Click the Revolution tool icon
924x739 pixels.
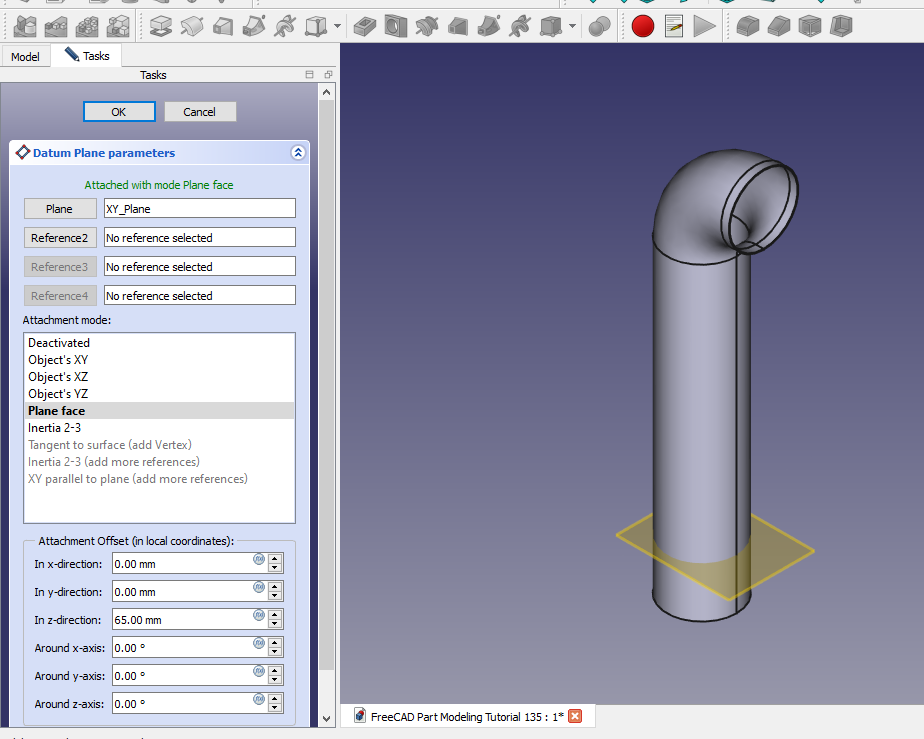coord(192,26)
